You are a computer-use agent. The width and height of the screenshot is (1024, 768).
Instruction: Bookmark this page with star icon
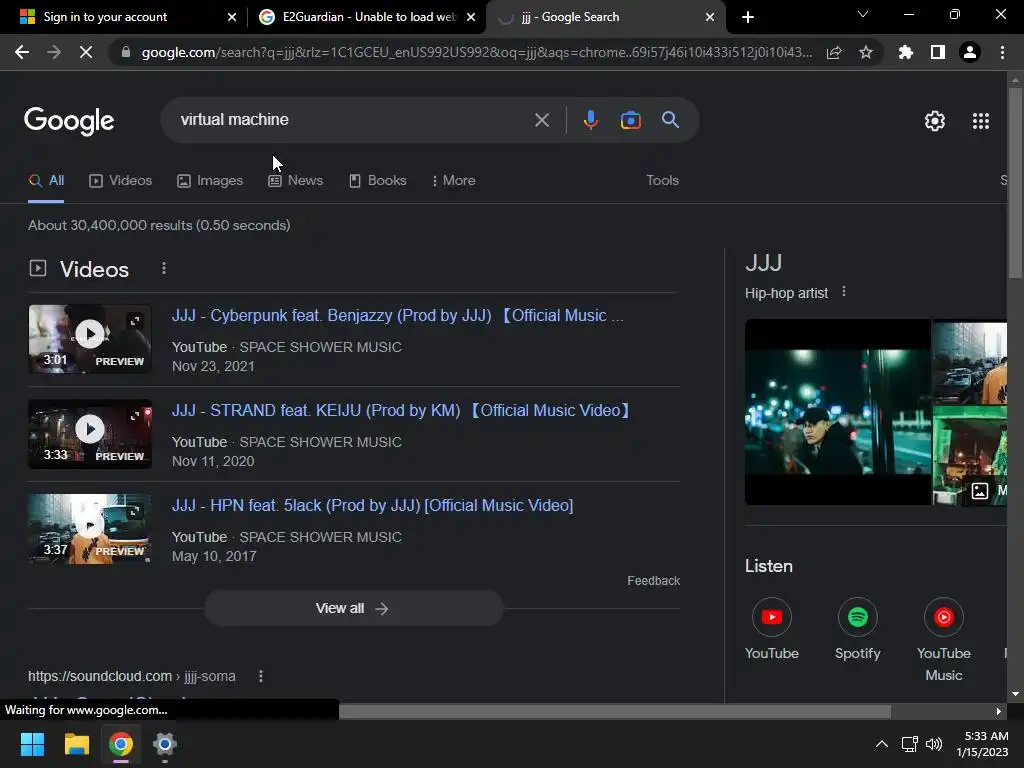click(x=866, y=52)
